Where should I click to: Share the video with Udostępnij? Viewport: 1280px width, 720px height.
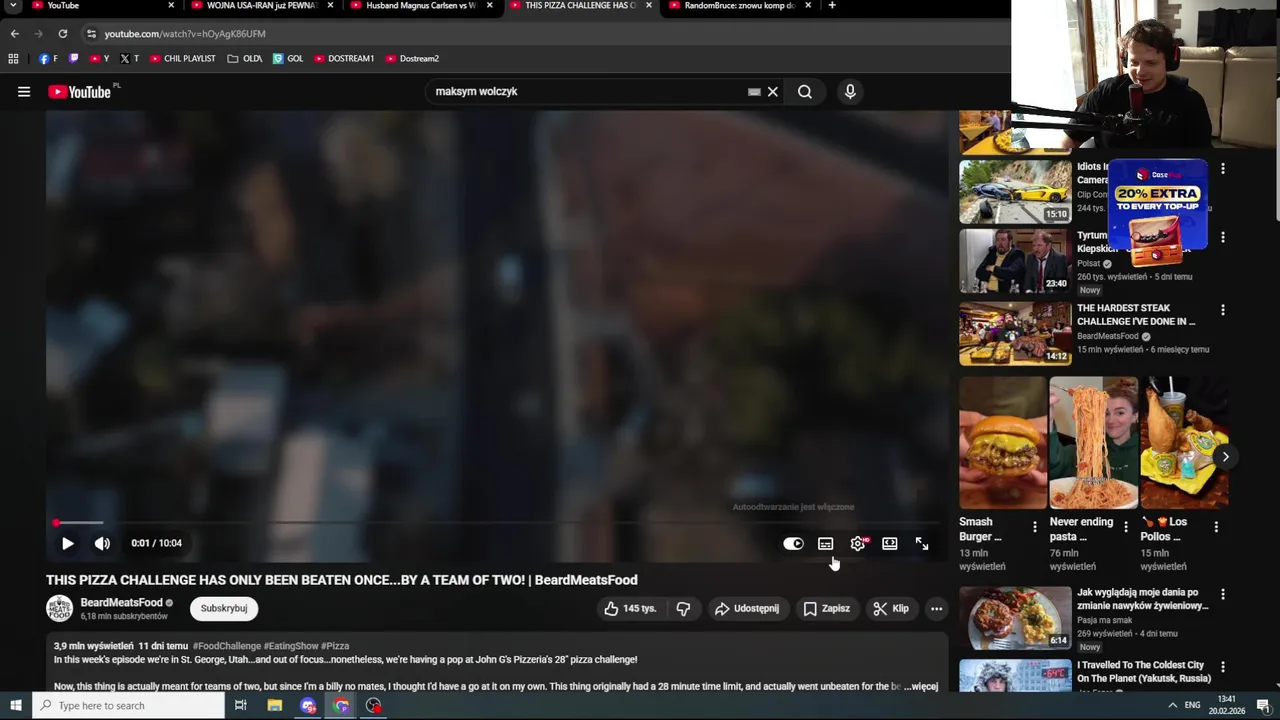pos(746,608)
